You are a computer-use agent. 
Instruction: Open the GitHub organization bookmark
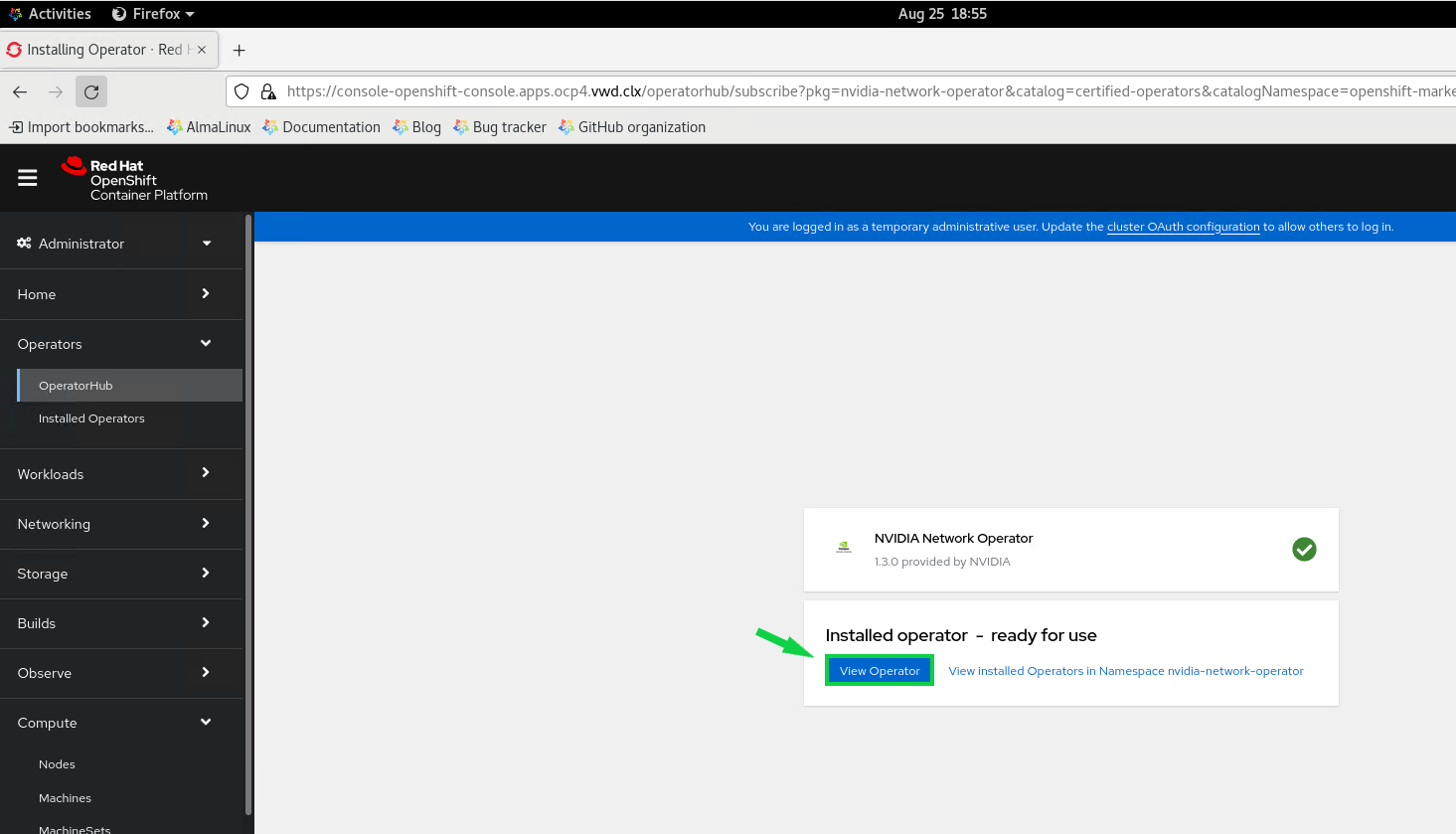pos(632,127)
